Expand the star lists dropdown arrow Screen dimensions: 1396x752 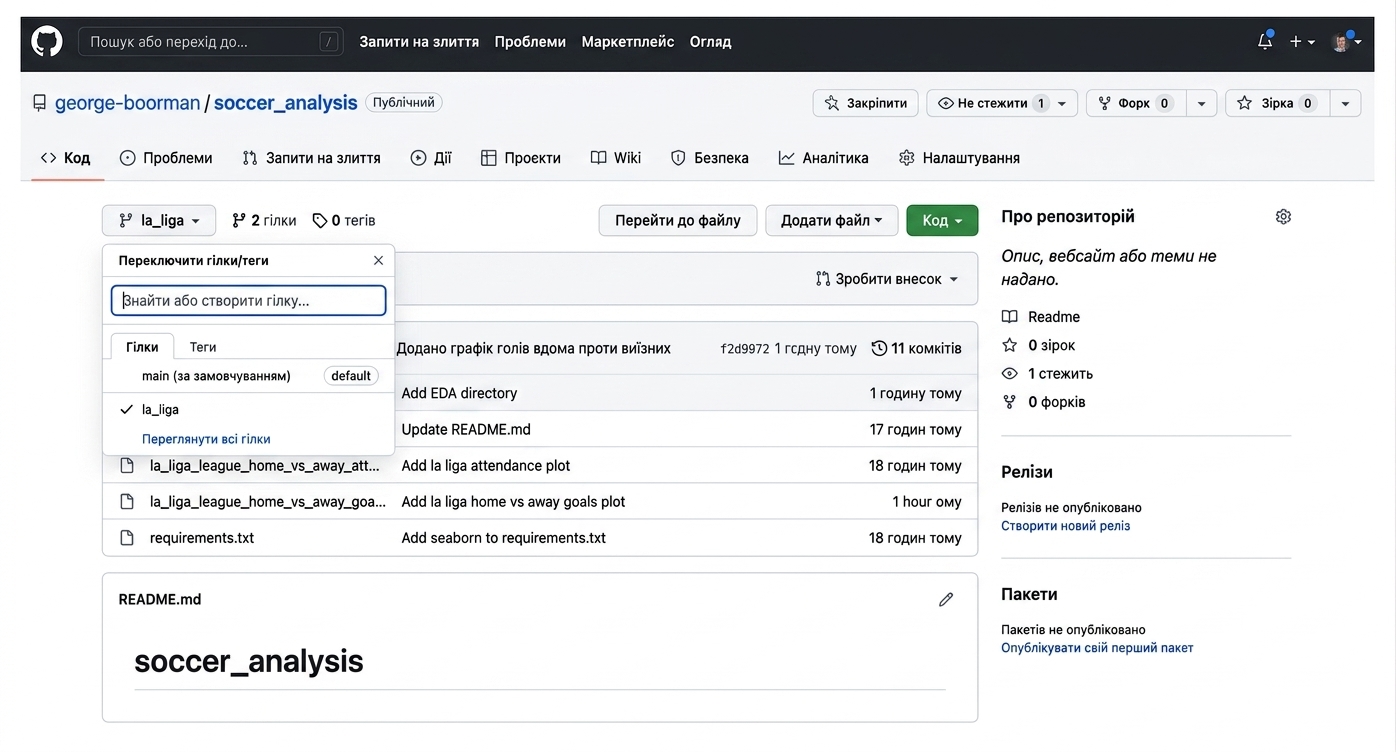(x=1345, y=103)
